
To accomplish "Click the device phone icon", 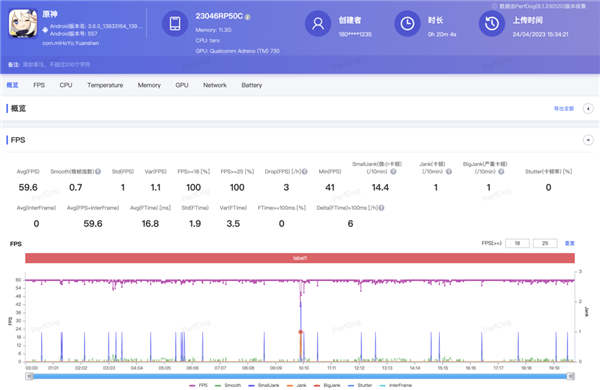I will click(175, 23).
